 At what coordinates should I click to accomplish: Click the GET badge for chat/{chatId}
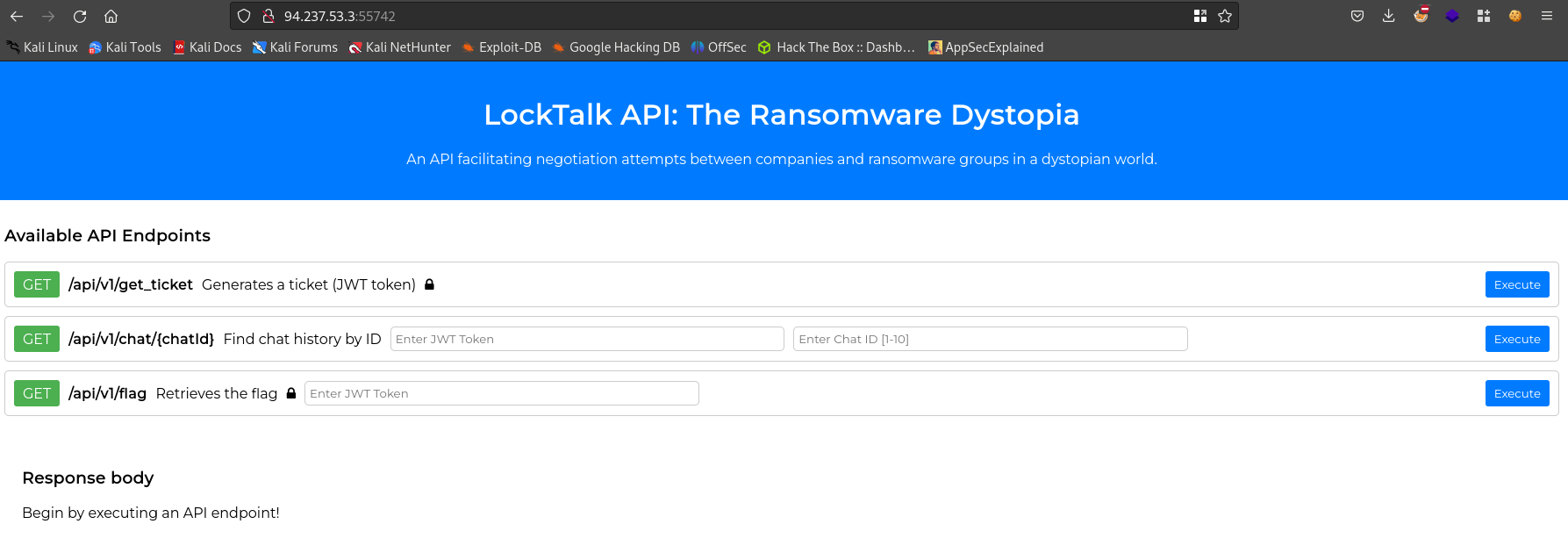click(37, 339)
